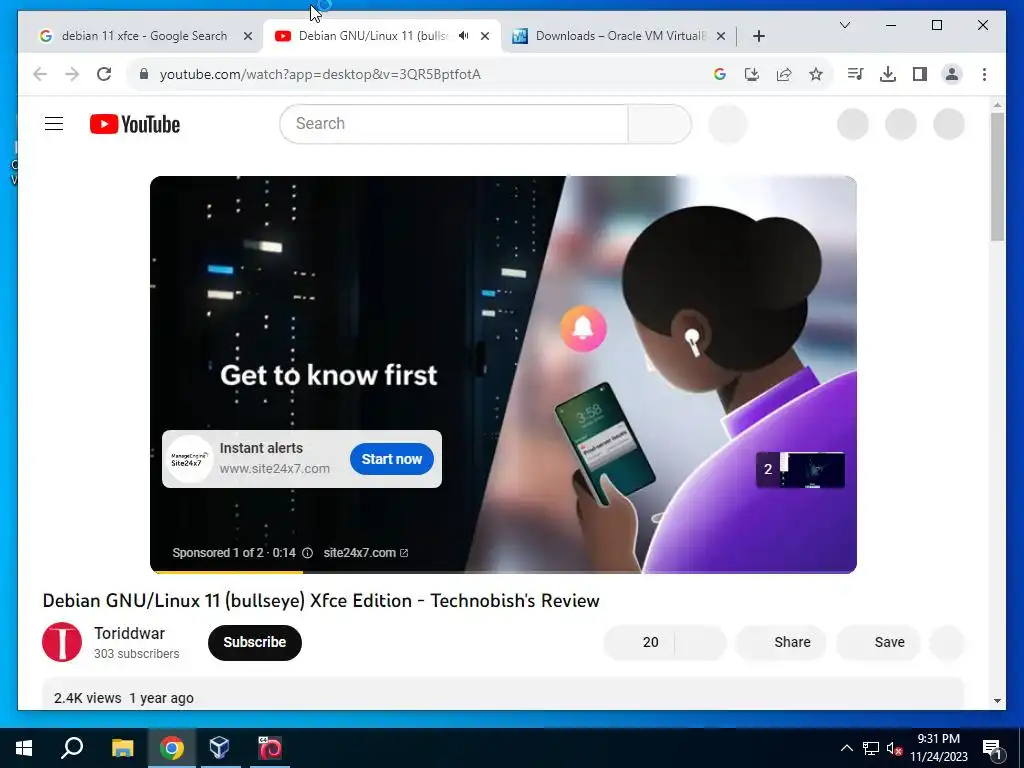Switch to Downloads Oracle VM VirtualBox tab
Screen dimensions: 1024x768
(x=620, y=36)
